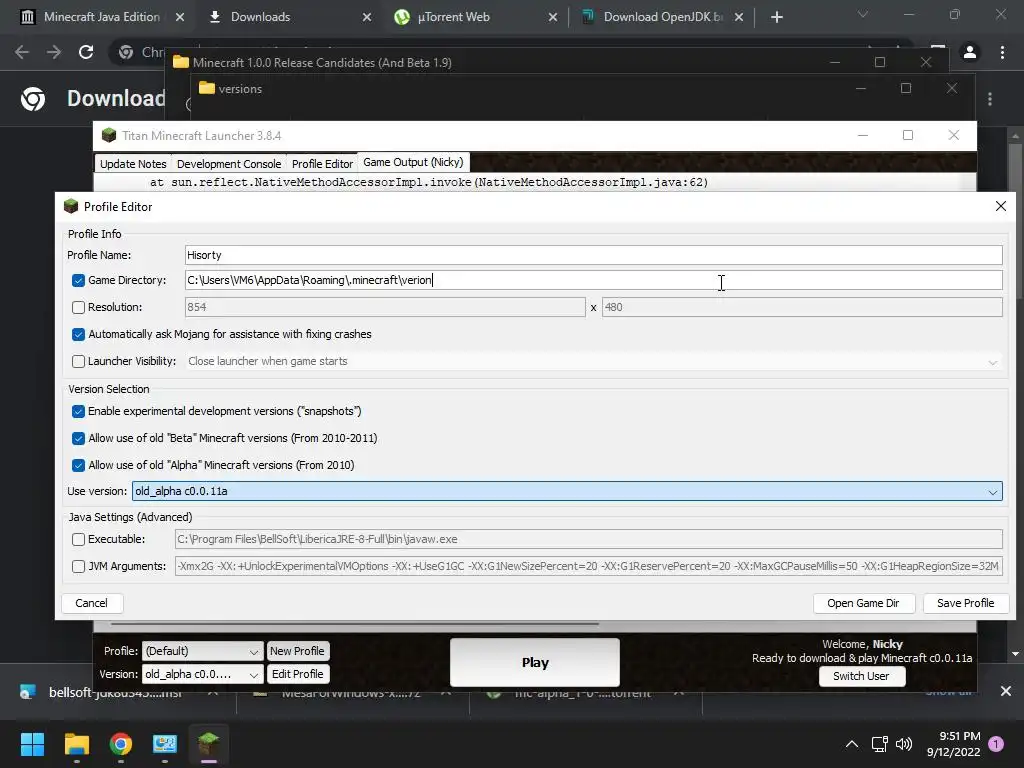Close the Chrome downloads shelf
Image resolution: width=1024 pixels, height=768 pixels.
point(1006,691)
